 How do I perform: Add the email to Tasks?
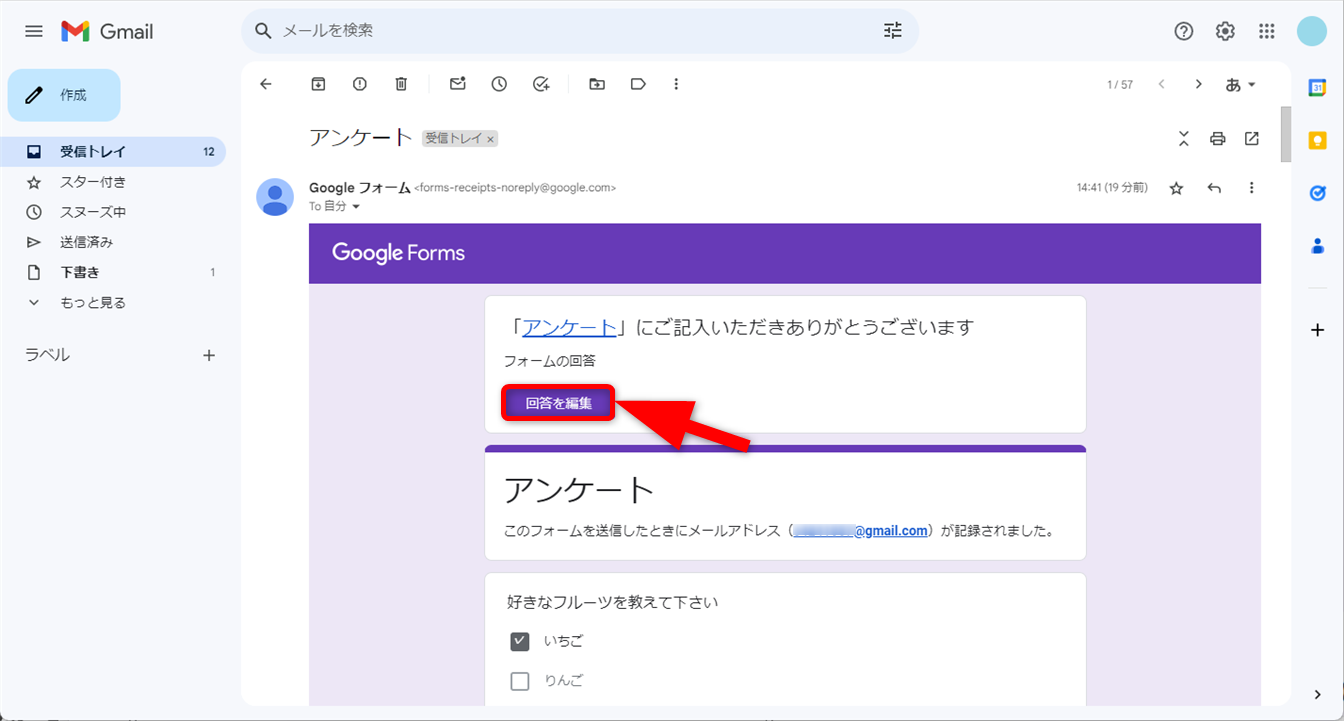point(541,84)
